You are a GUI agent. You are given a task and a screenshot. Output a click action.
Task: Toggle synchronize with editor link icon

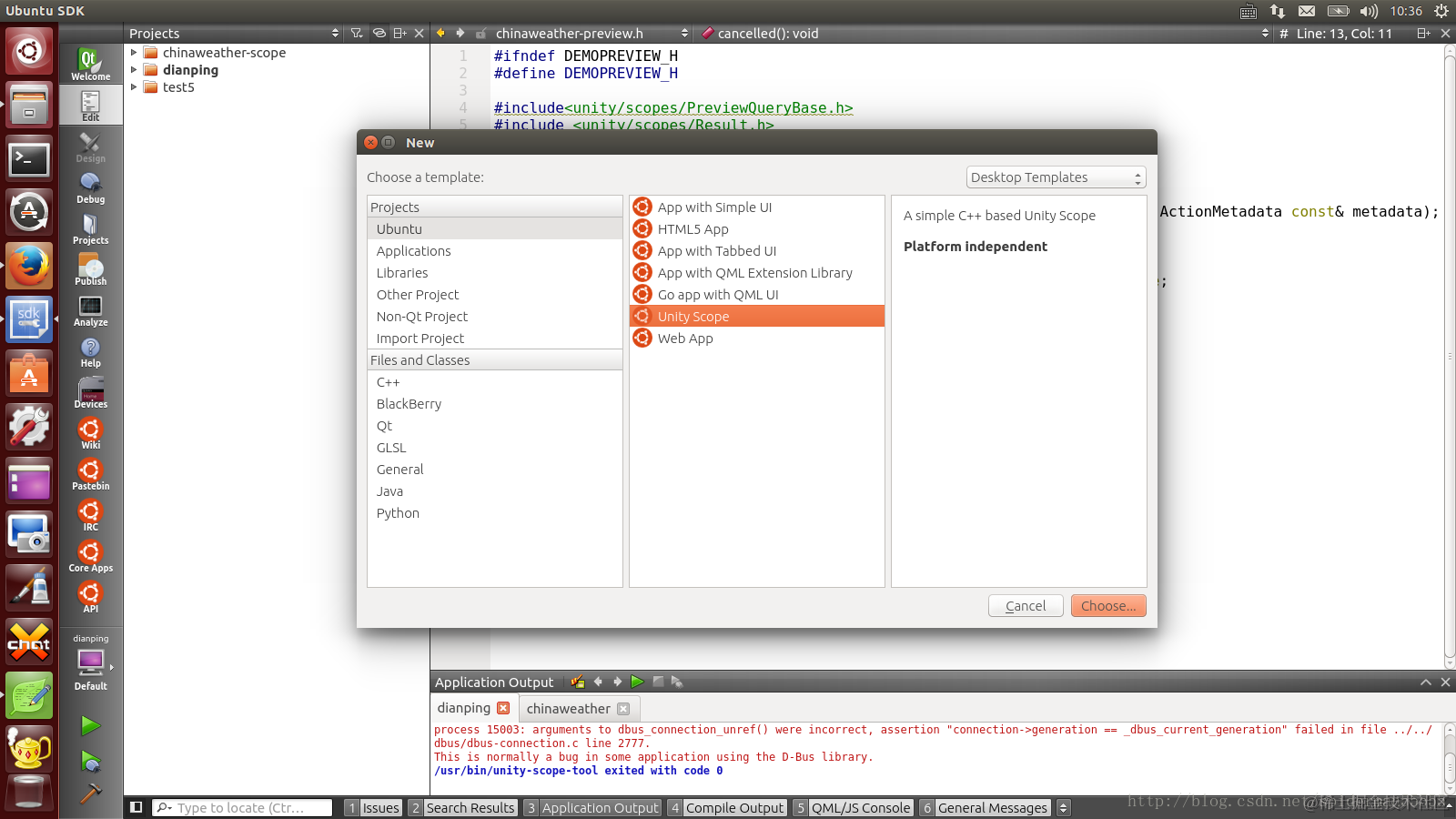pos(379,33)
